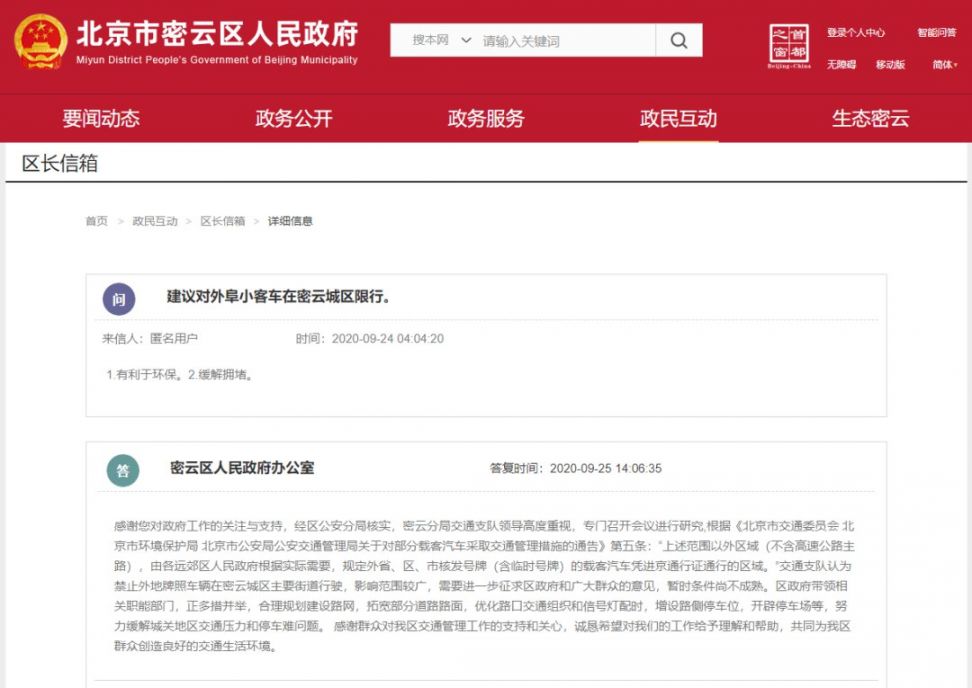This screenshot has width=972, height=688.
Task: Click the highlighted 政民互动 navigation tab
Action: pyautogui.click(x=678, y=118)
